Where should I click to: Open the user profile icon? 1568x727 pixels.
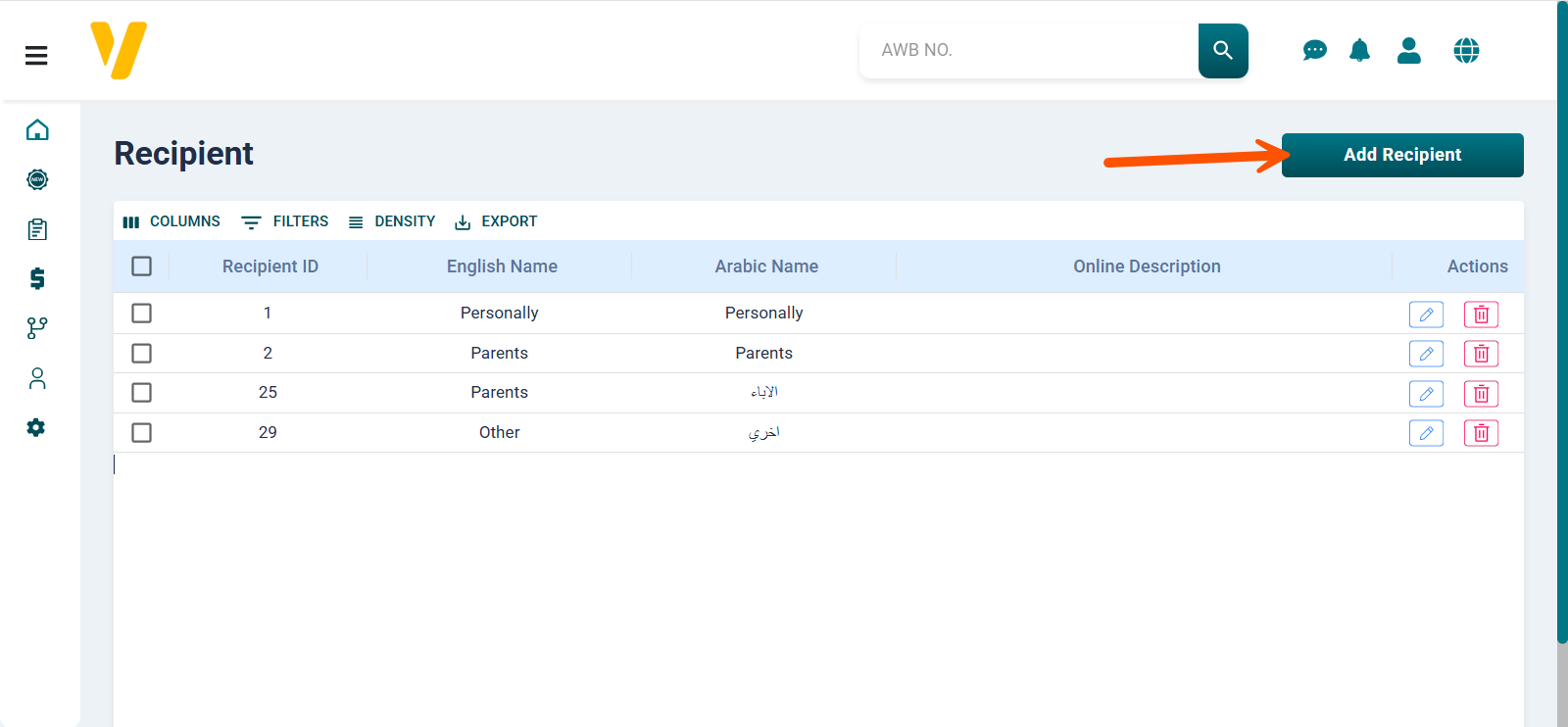click(x=1409, y=50)
